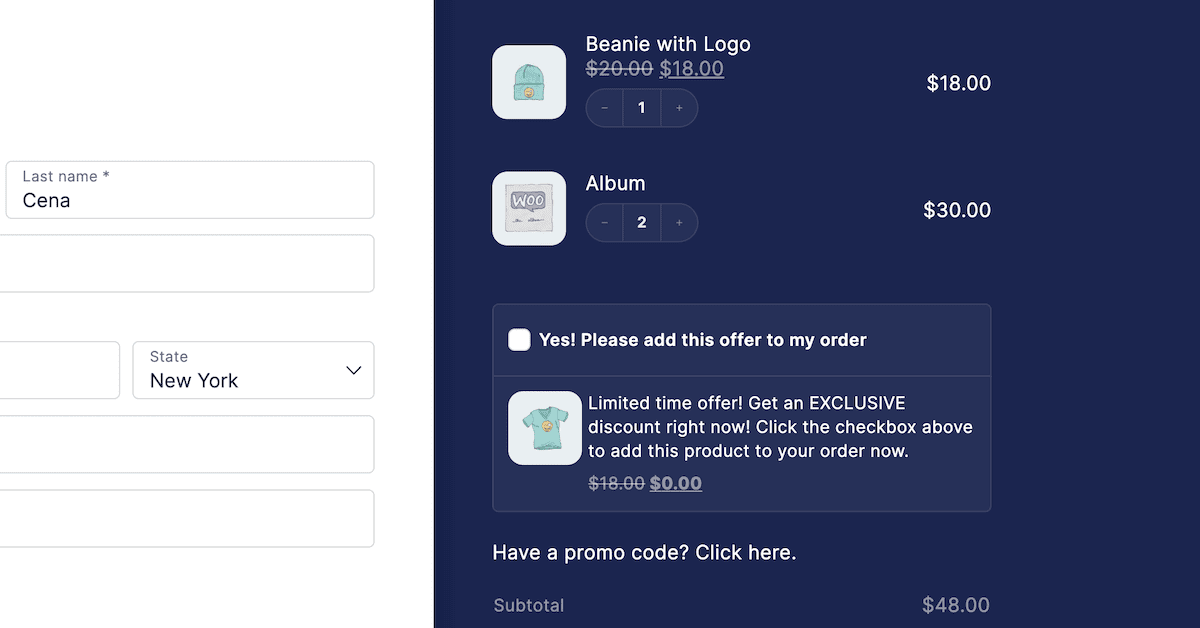Click the Album product title
1200x628 pixels.
[x=615, y=183]
